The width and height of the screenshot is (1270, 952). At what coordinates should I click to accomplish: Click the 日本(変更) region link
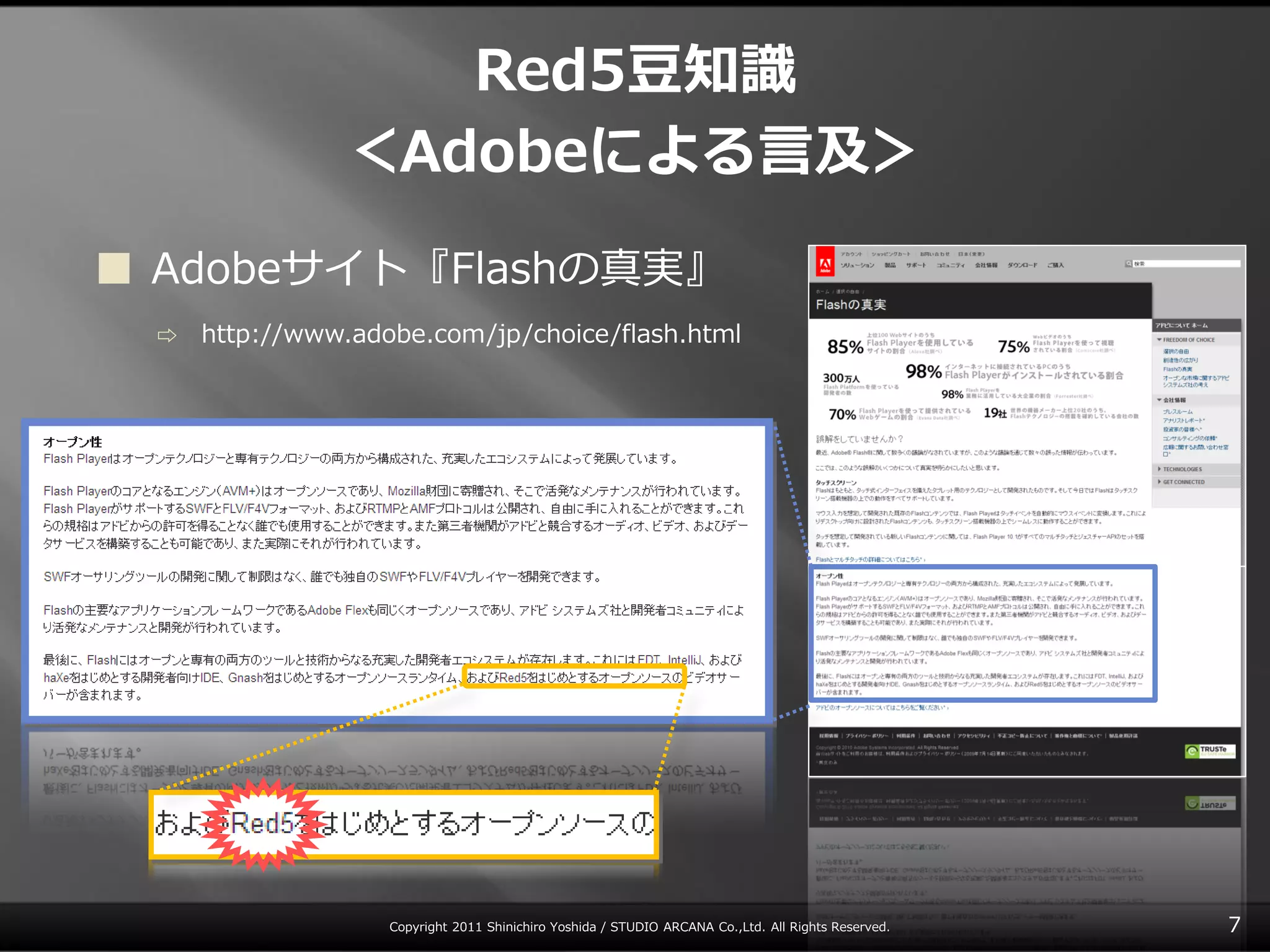click(971, 254)
